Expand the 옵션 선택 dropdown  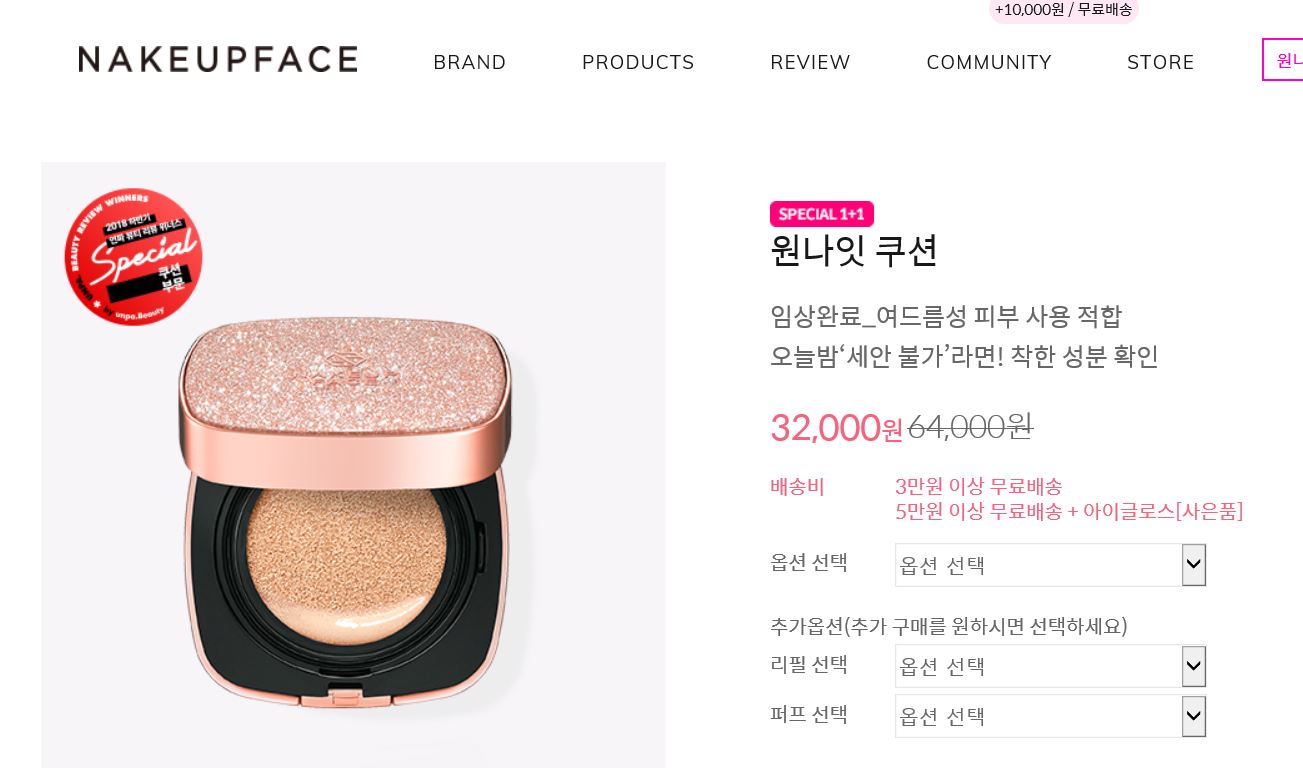tap(1050, 565)
